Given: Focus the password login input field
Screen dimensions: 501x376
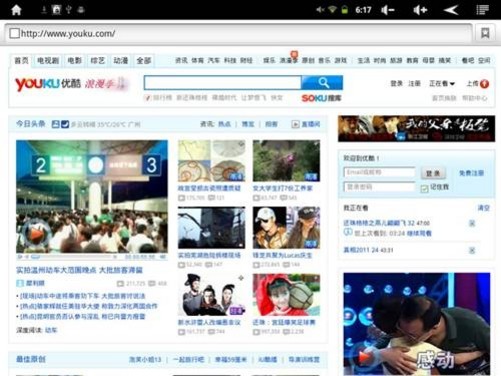Looking at the screenshot, I should [379, 187].
